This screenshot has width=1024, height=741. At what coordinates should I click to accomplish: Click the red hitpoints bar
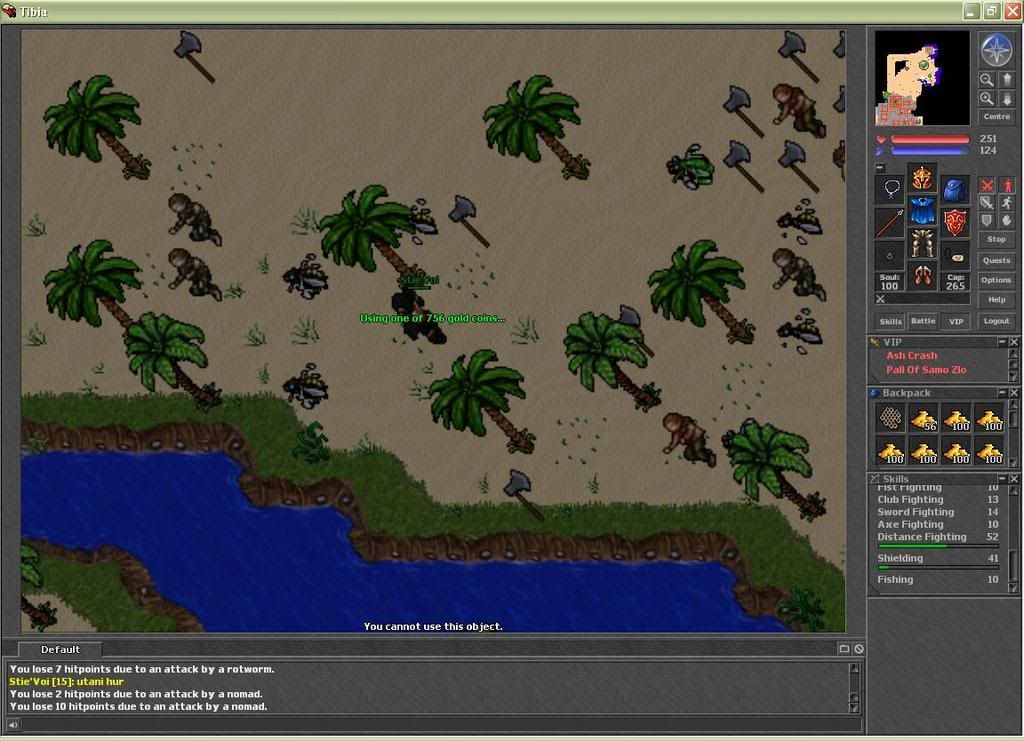[930, 139]
